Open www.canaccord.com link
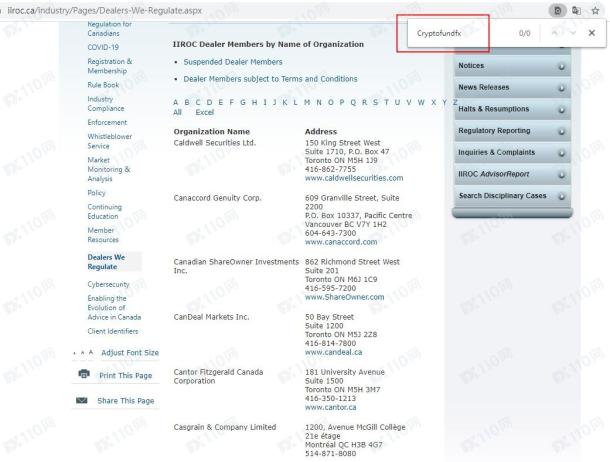 coord(341,242)
